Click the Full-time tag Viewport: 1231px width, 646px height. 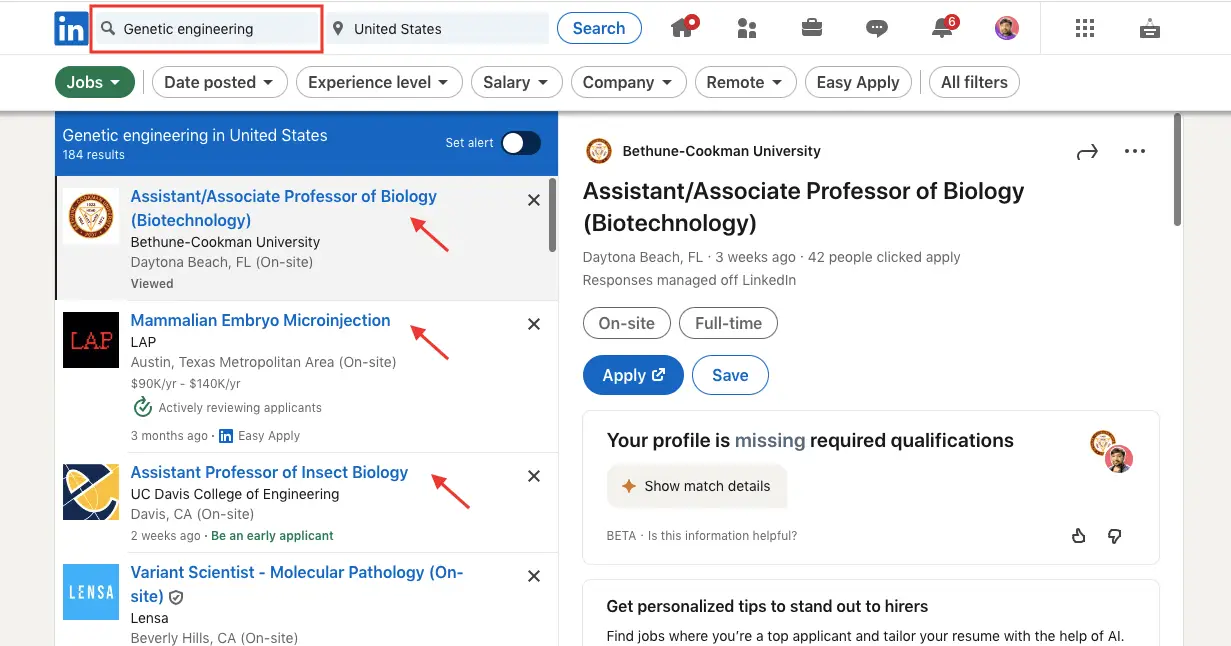pyautogui.click(x=728, y=323)
